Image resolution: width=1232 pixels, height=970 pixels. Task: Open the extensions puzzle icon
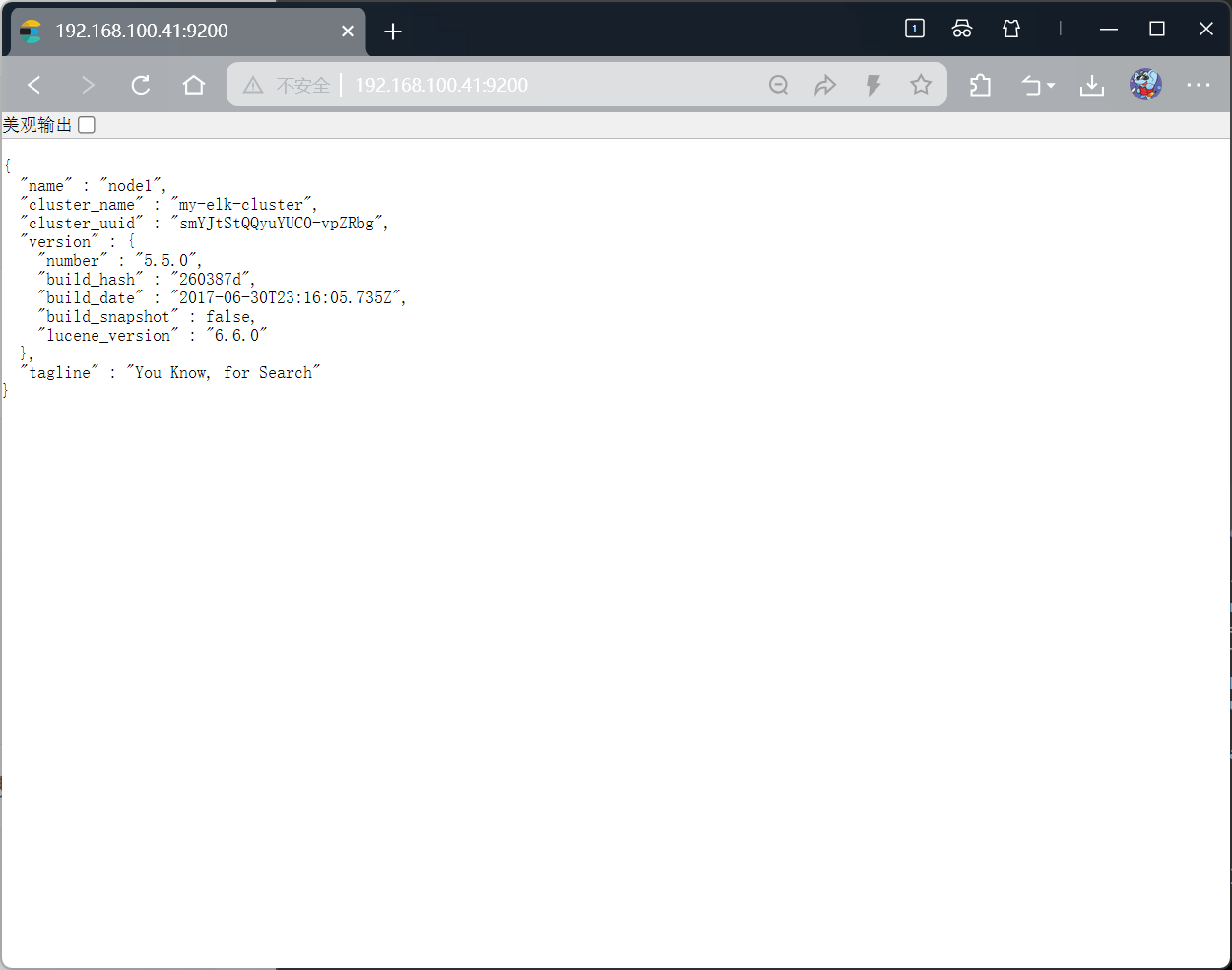pyautogui.click(x=980, y=85)
